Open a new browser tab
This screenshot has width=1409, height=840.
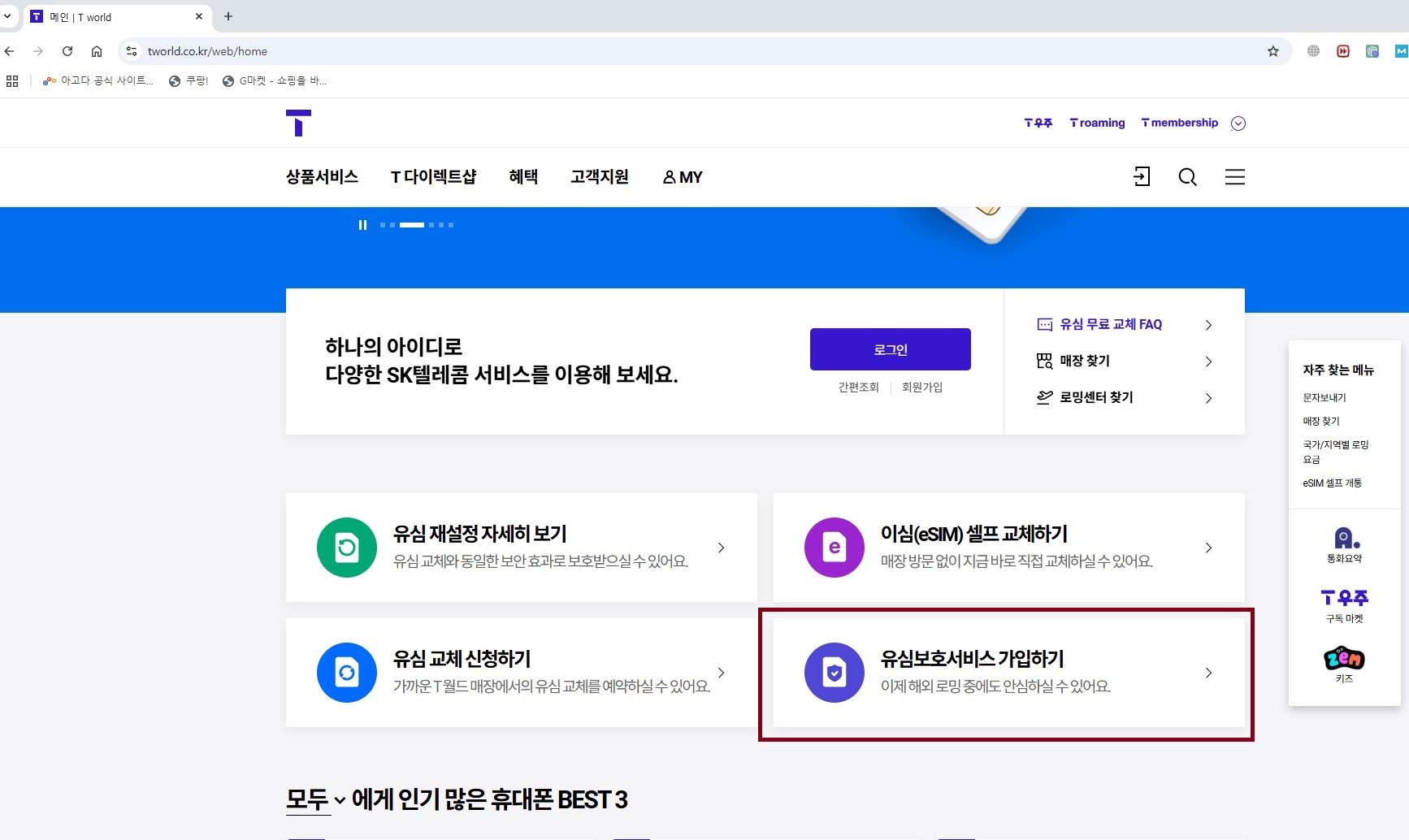[228, 16]
